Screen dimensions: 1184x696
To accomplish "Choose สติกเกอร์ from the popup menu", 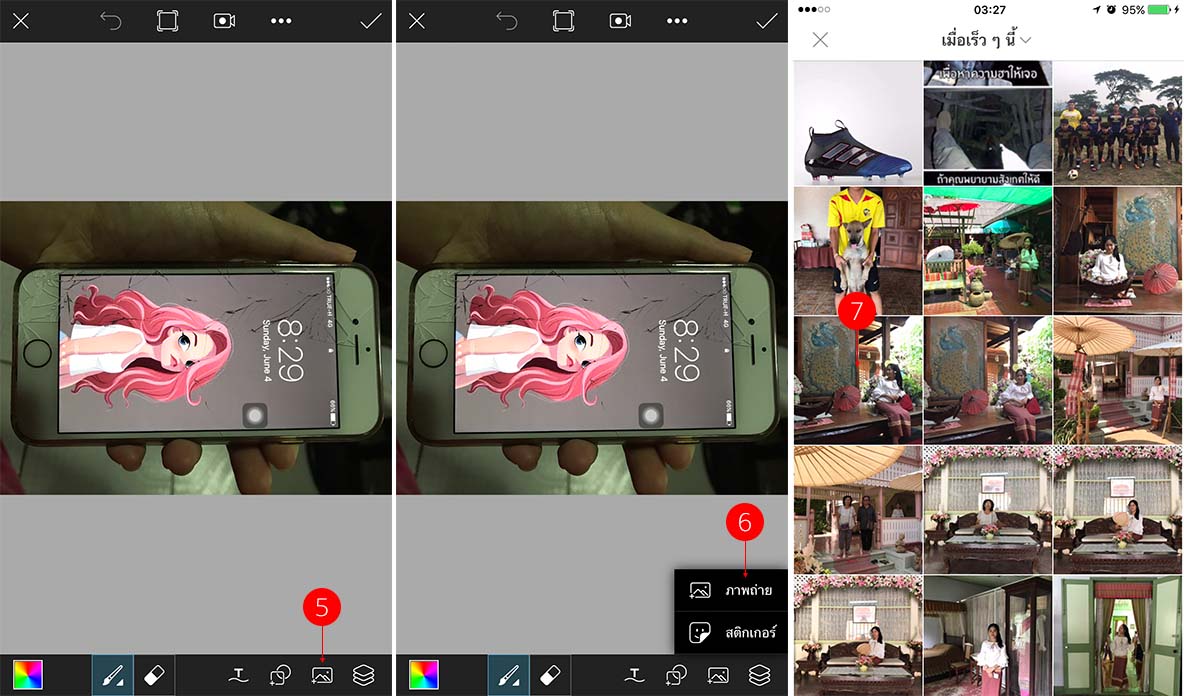I will [x=731, y=633].
